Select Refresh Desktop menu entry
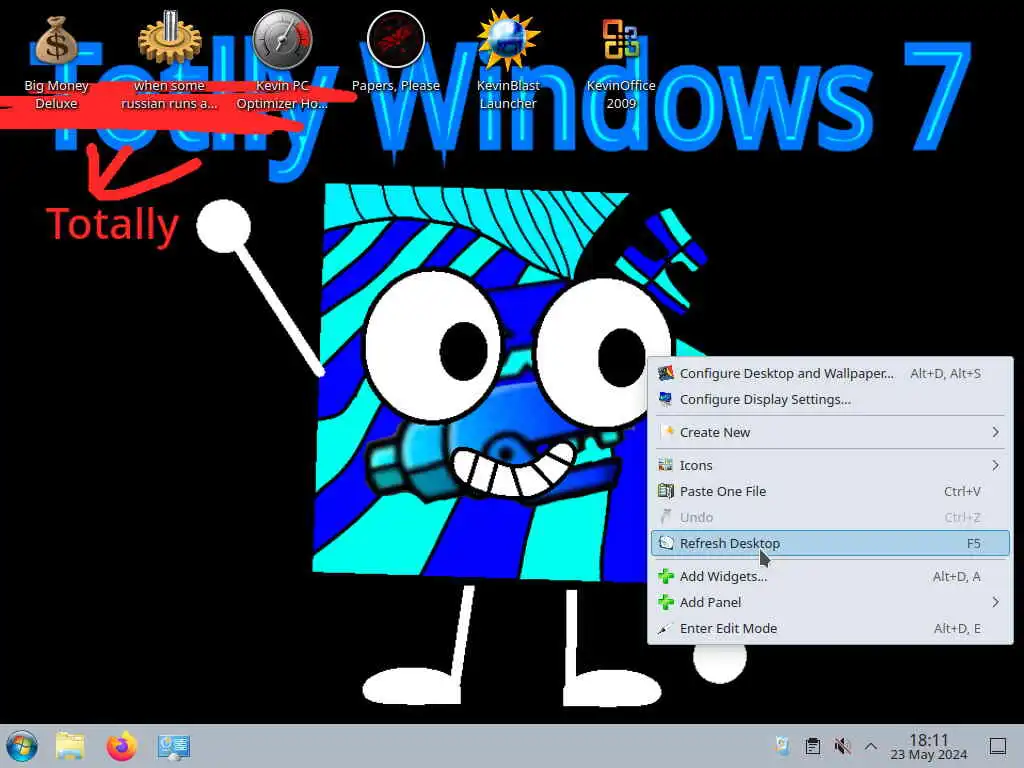1024x768 pixels. [x=830, y=543]
